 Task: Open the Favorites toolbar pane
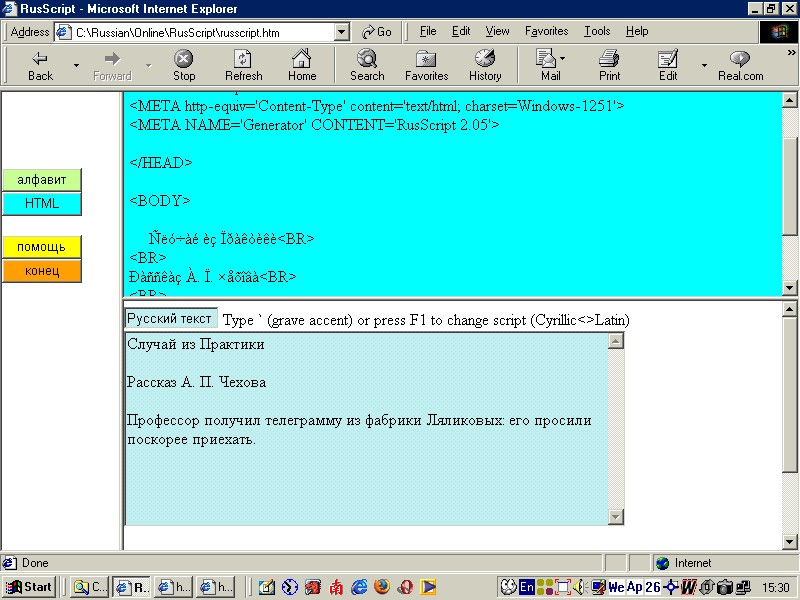427,65
